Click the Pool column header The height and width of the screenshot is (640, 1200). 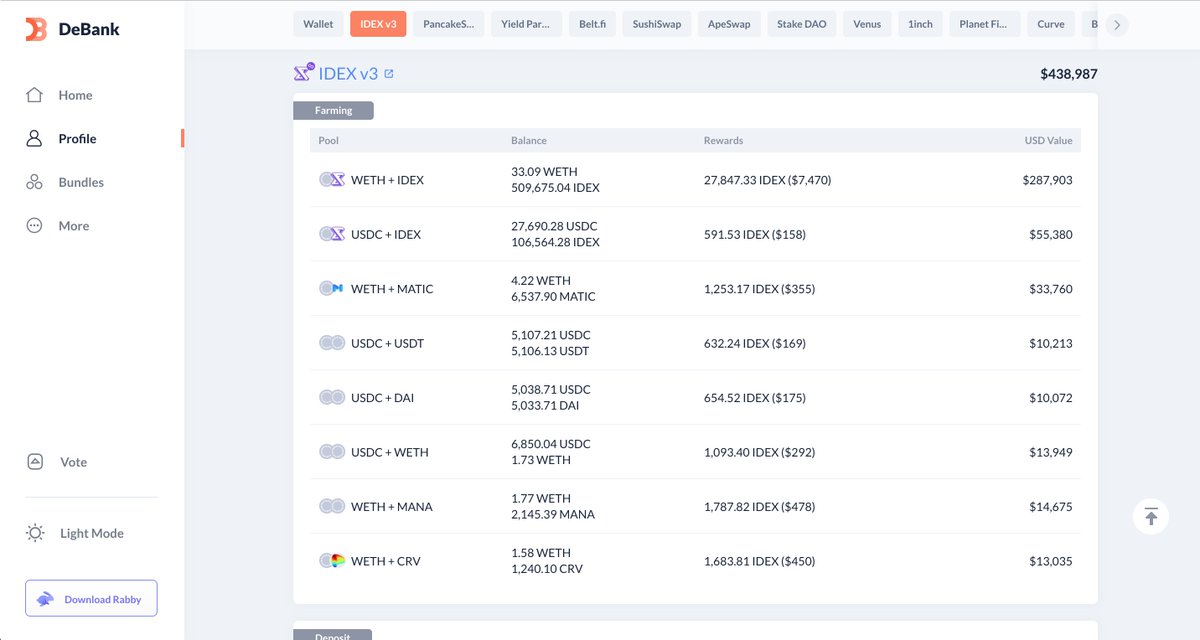point(328,141)
